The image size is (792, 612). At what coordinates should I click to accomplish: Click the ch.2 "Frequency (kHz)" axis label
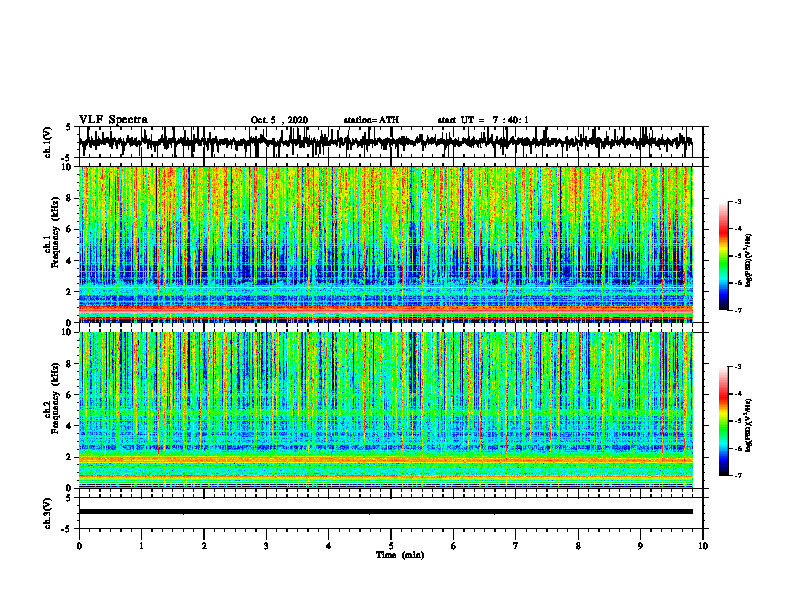coord(55,396)
